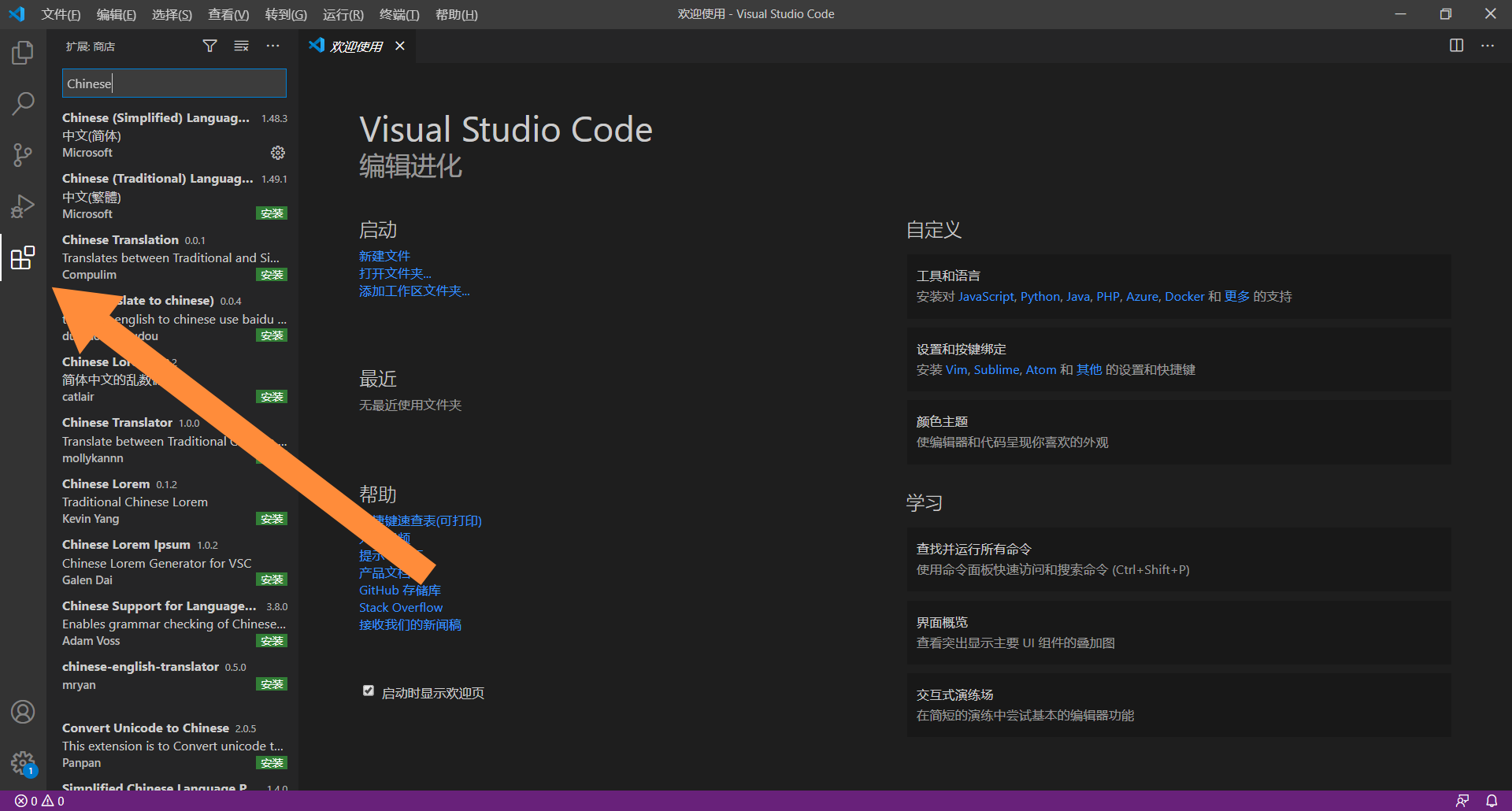The image size is (1512, 811).
Task: Click inside the extension search input field
Action: click(173, 83)
